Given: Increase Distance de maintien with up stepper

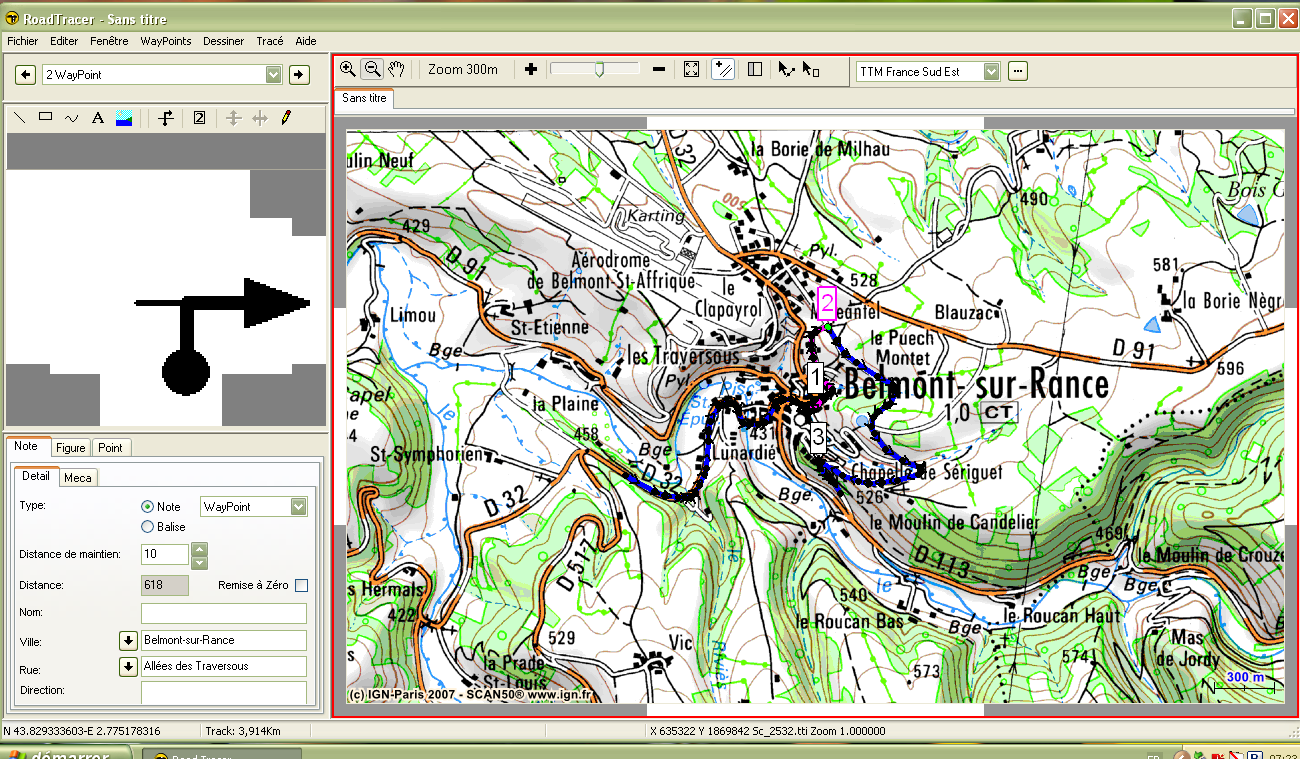Looking at the screenshot, I should pyautogui.click(x=199, y=548).
